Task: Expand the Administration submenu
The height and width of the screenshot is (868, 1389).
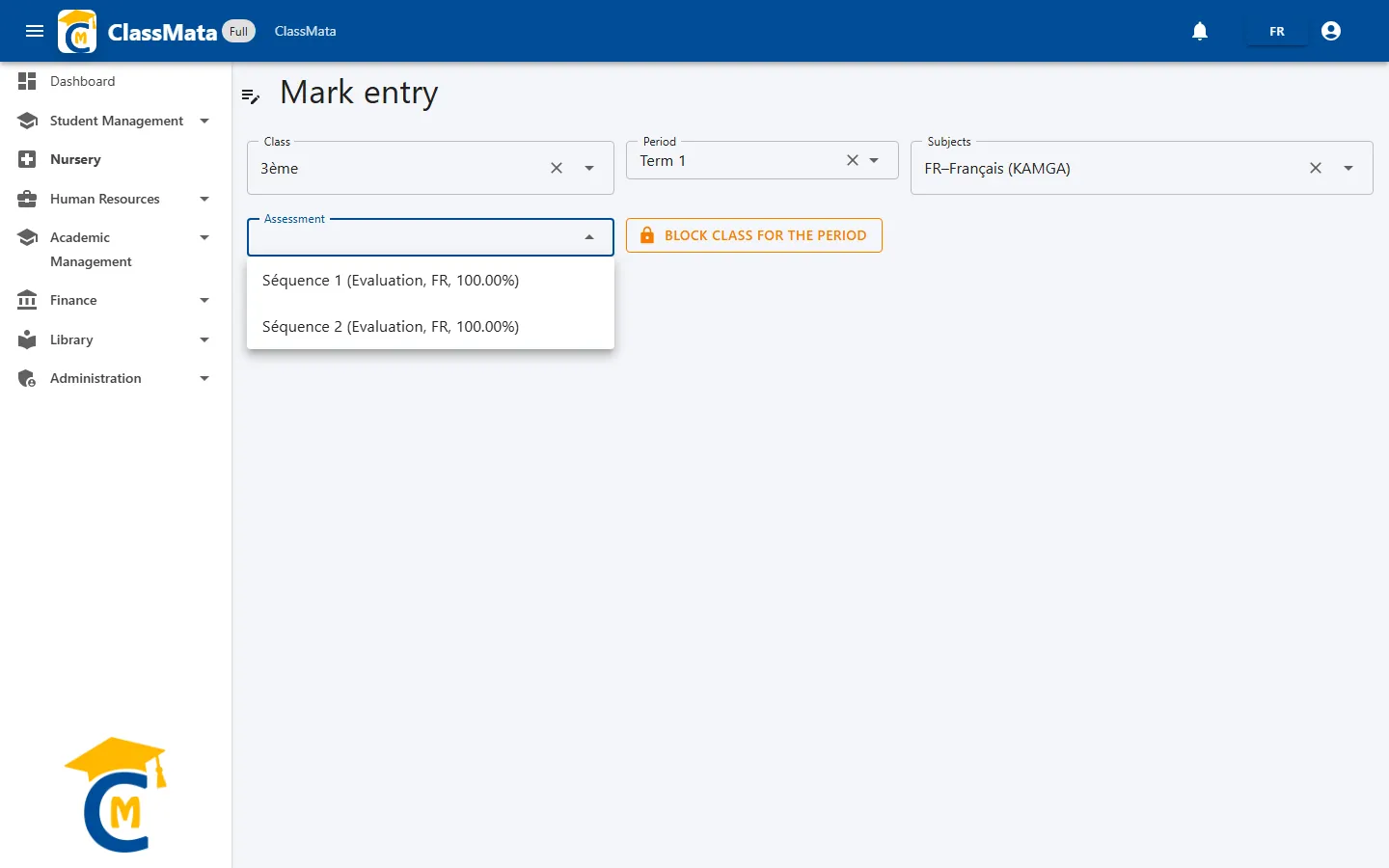Action: click(204, 378)
